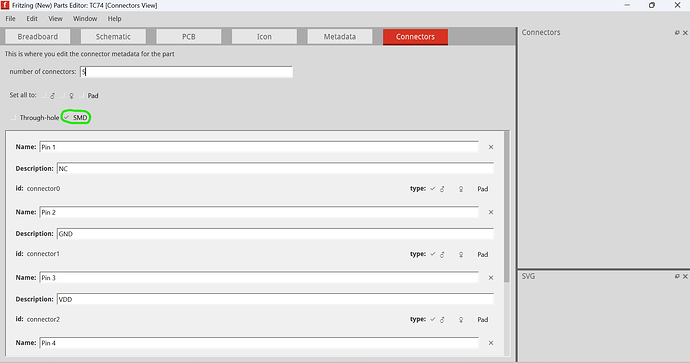690x363 pixels.
Task: Click the Pin 4 name field
Action: click(259, 343)
